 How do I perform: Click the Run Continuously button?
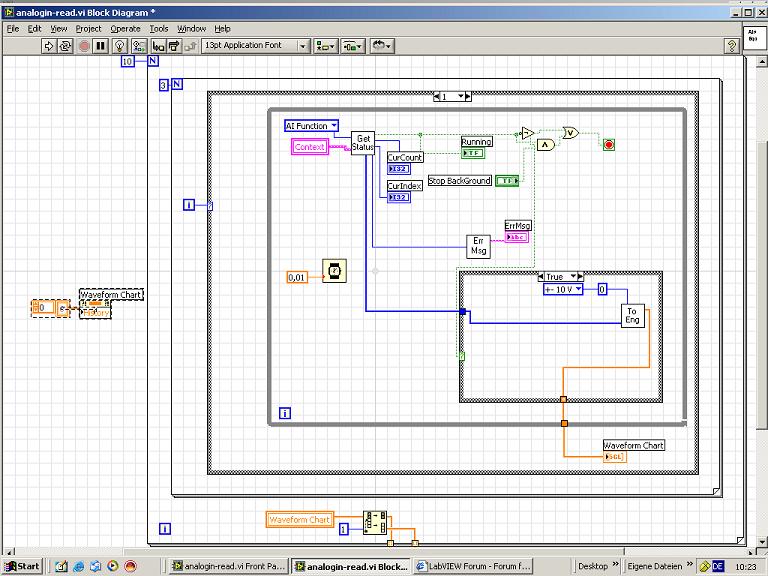pyautogui.click(x=65, y=46)
